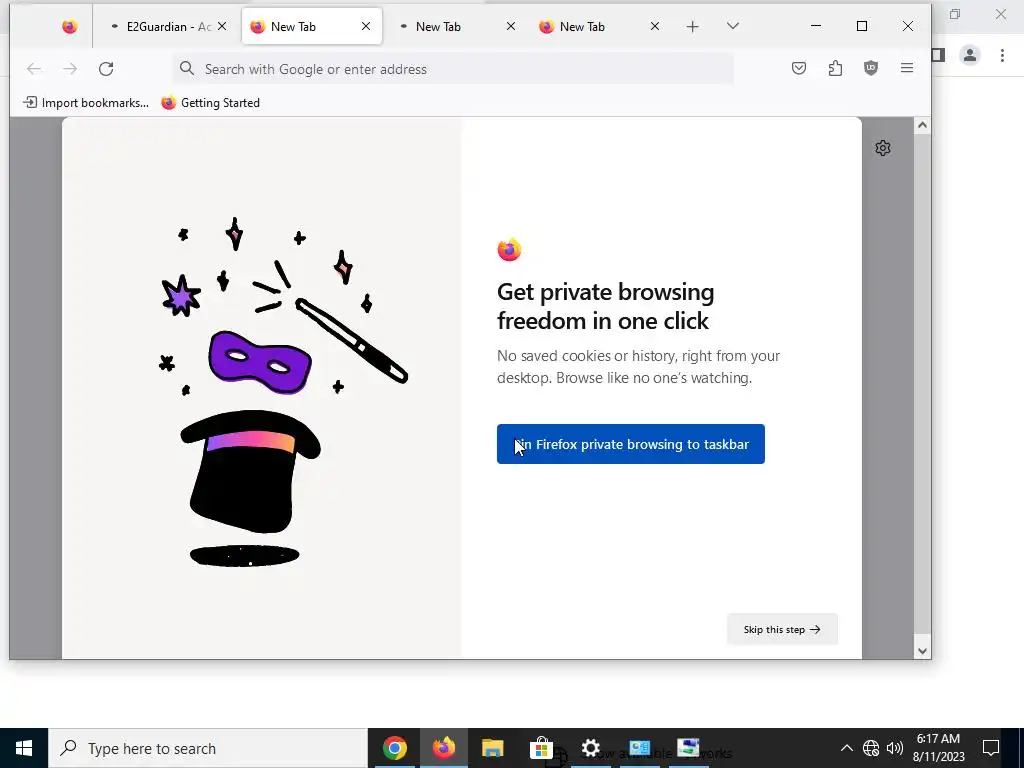
Task: Click the Type here to search taskbar box
Action: [x=208, y=748]
